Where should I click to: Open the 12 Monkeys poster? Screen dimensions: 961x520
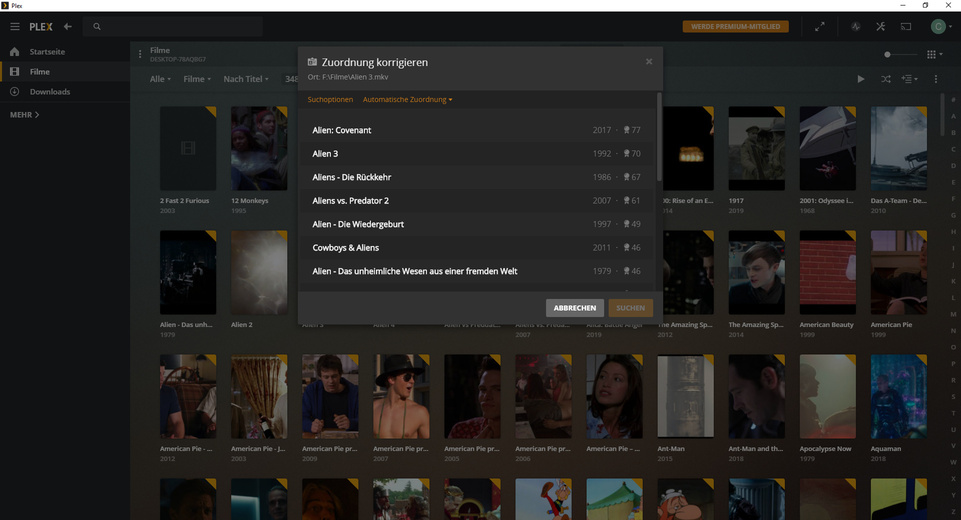(259, 148)
